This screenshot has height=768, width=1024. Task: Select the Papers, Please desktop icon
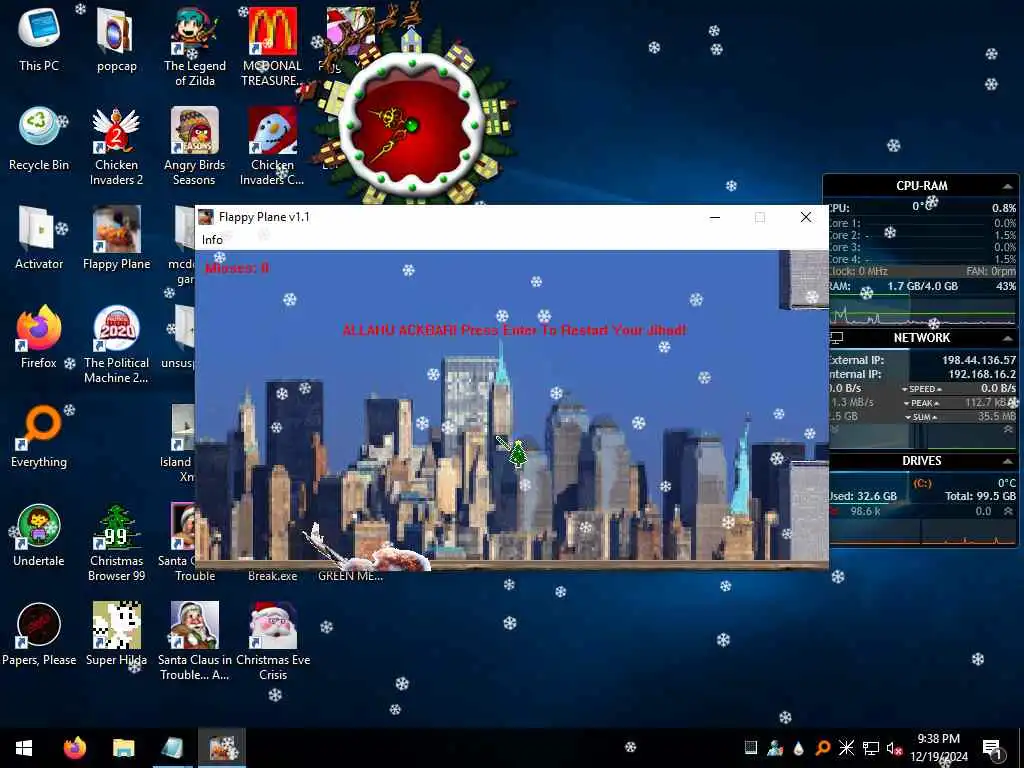(x=39, y=635)
